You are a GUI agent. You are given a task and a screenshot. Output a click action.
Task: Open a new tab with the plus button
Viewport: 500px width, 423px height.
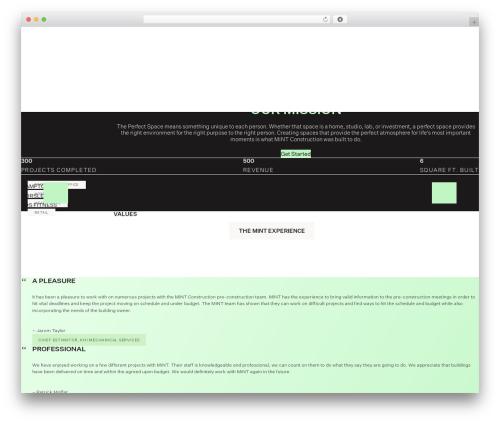coord(474,22)
